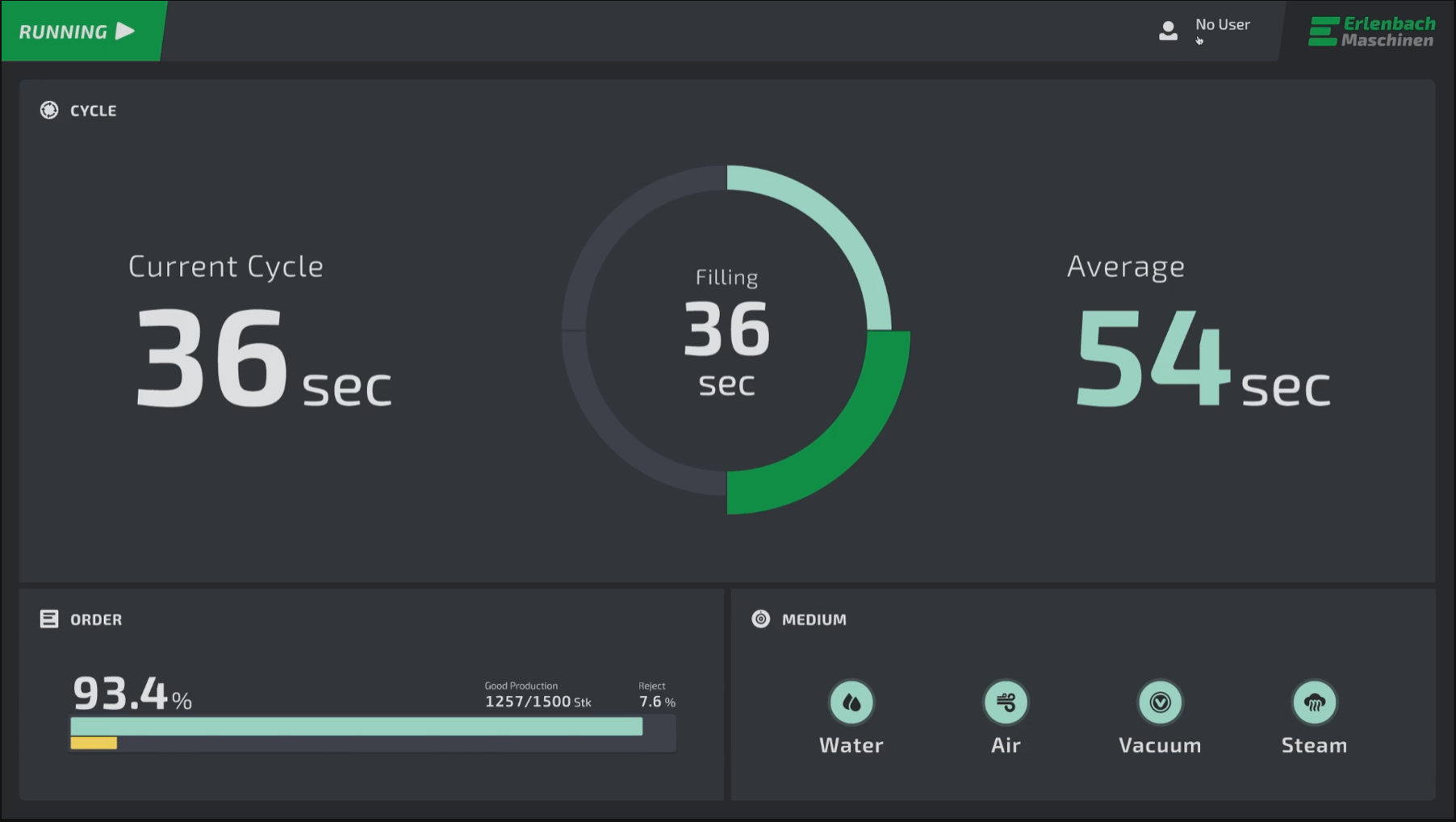Click the RUNNING status label

tap(63, 31)
